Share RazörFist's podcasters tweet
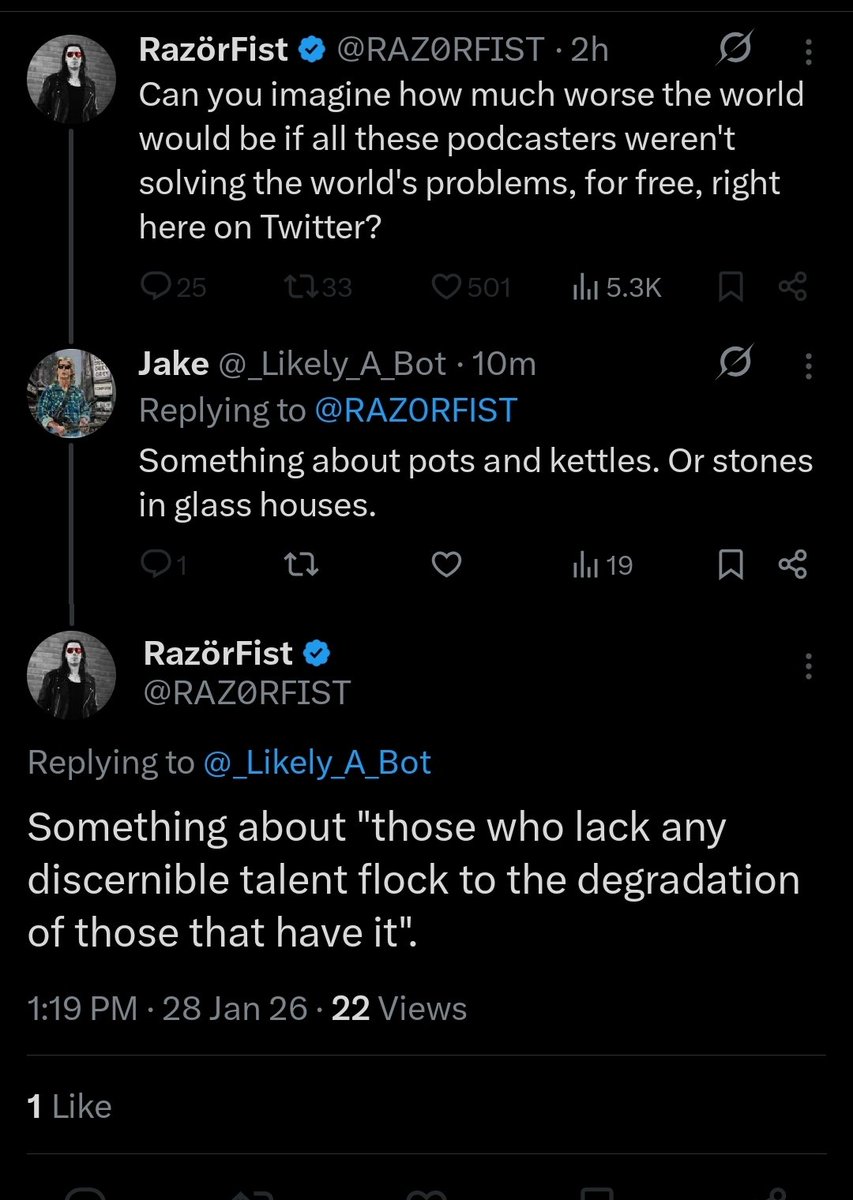The width and height of the screenshot is (853, 1200). pyautogui.click(x=792, y=288)
